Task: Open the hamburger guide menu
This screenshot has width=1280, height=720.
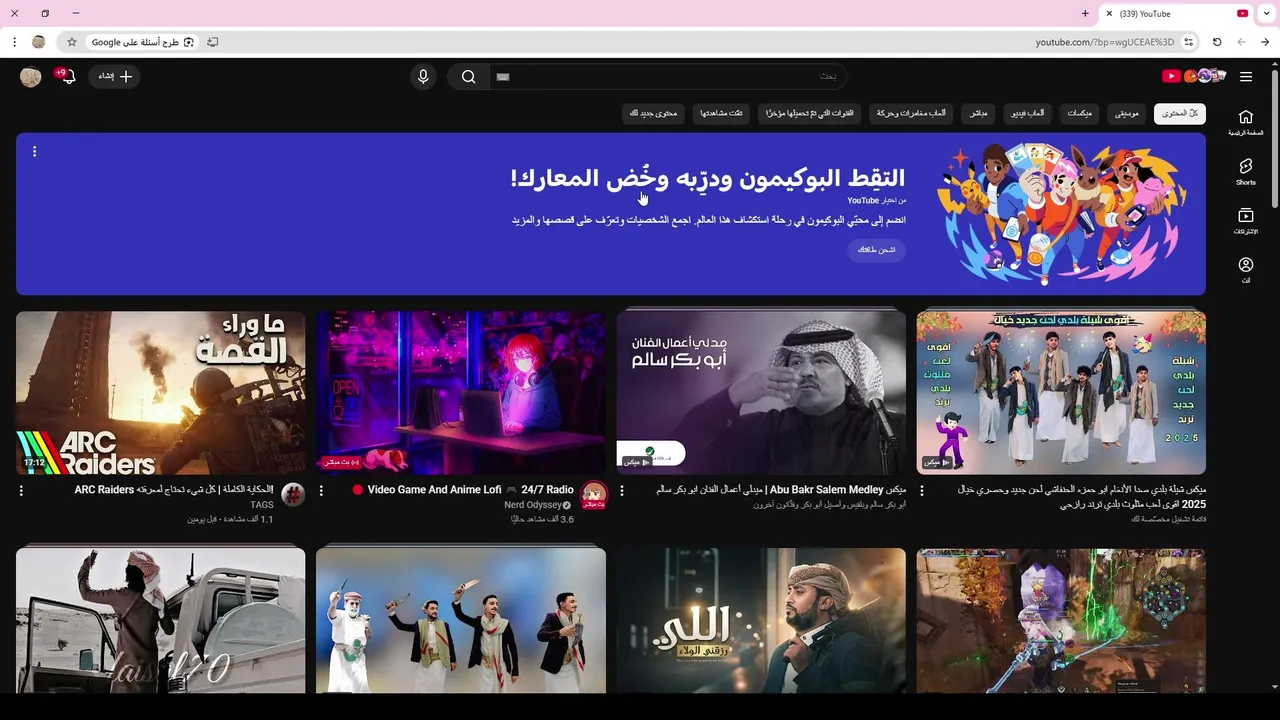Action: click(1245, 76)
